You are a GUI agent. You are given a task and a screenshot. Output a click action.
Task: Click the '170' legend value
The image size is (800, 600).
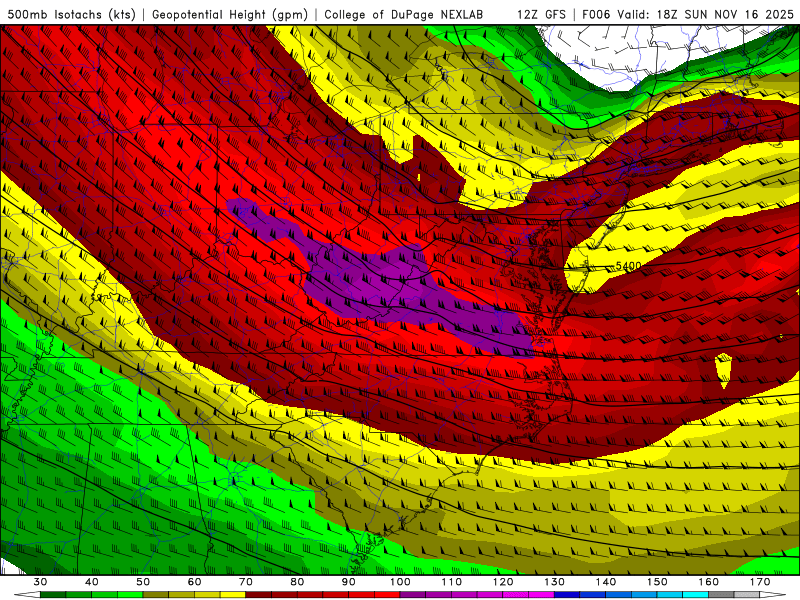(760, 582)
